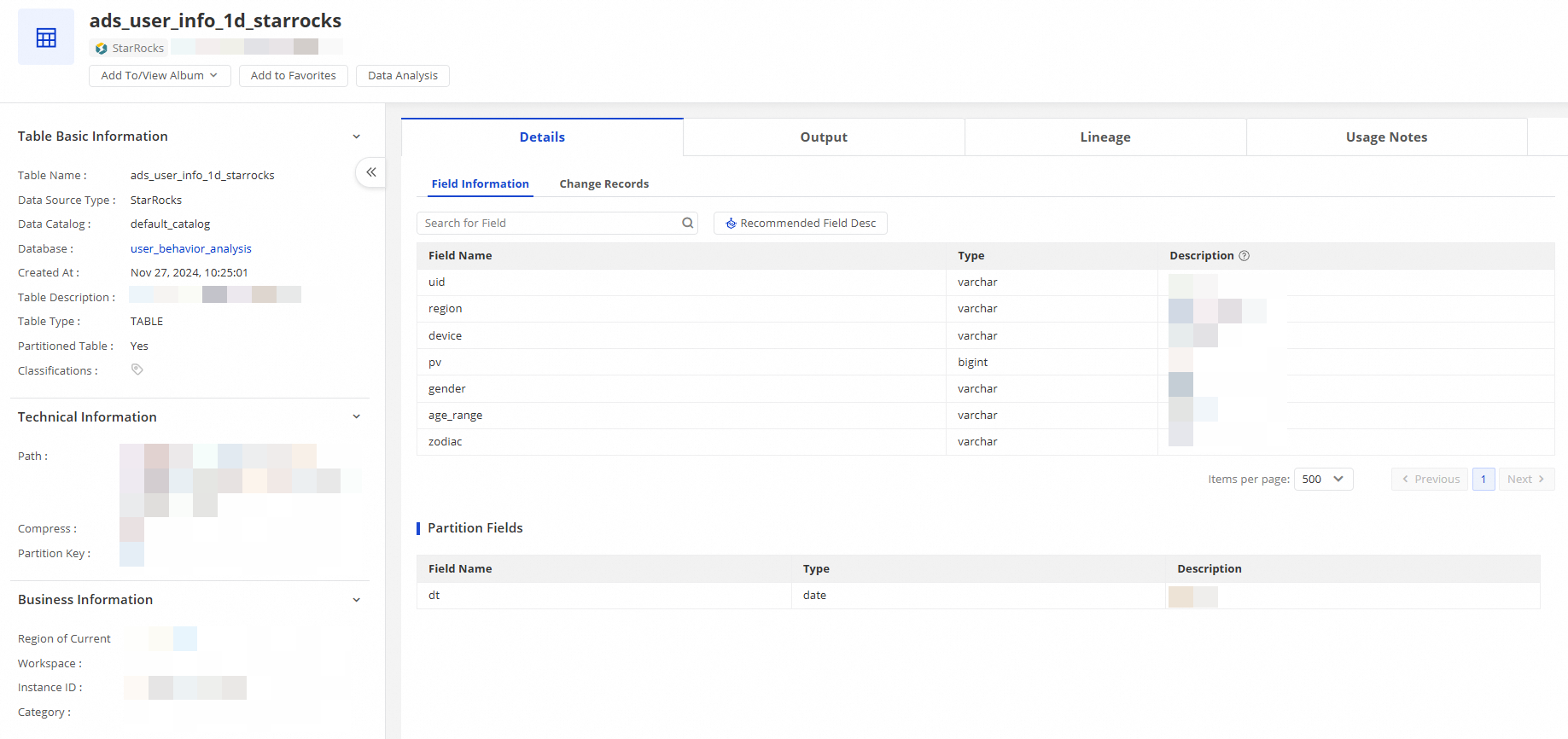The image size is (1568, 739).
Task: Click Add to Favorites button
Action: click(293, 76)
